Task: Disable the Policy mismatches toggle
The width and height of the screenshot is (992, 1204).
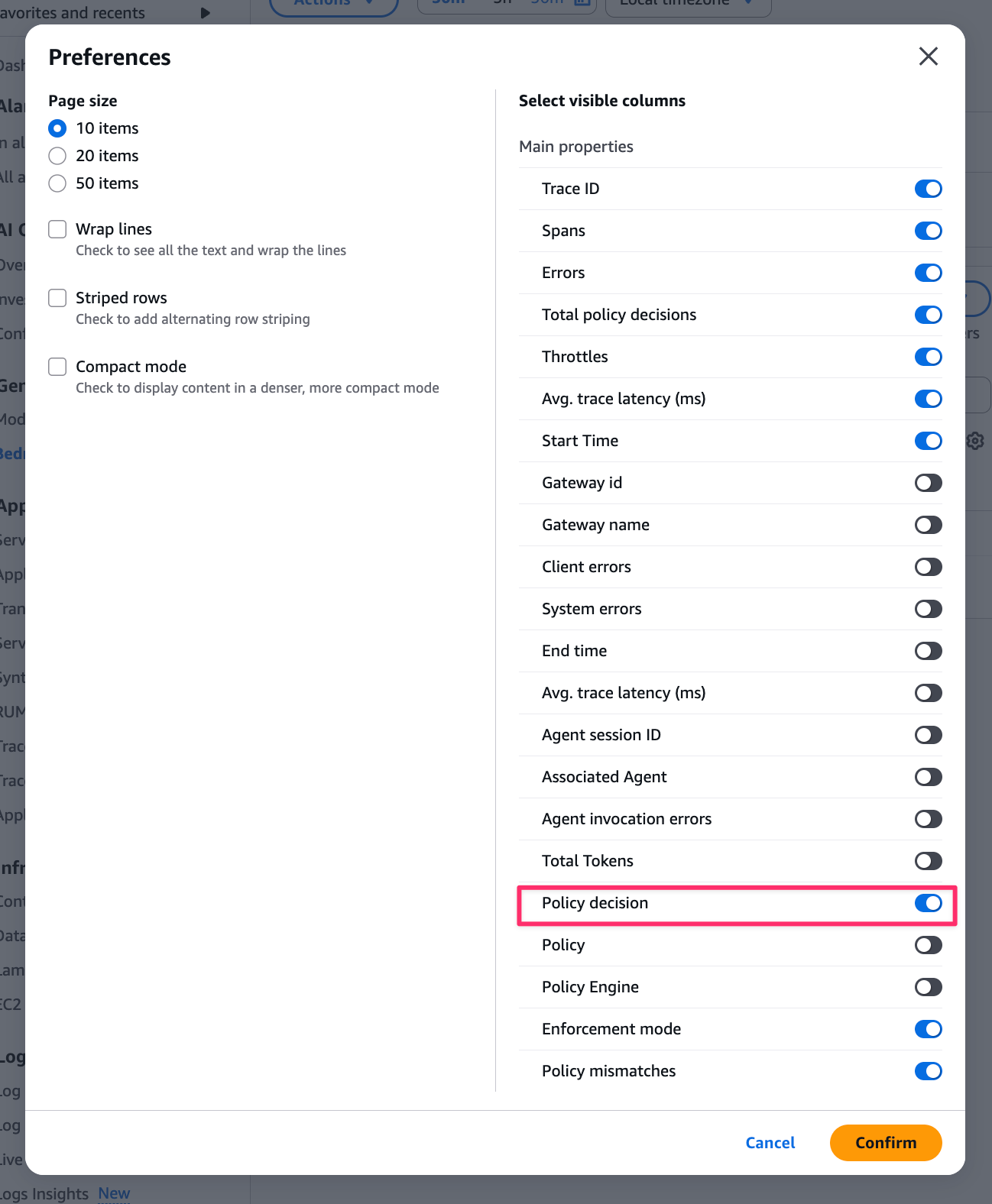Action: (x=928, y=1071)
